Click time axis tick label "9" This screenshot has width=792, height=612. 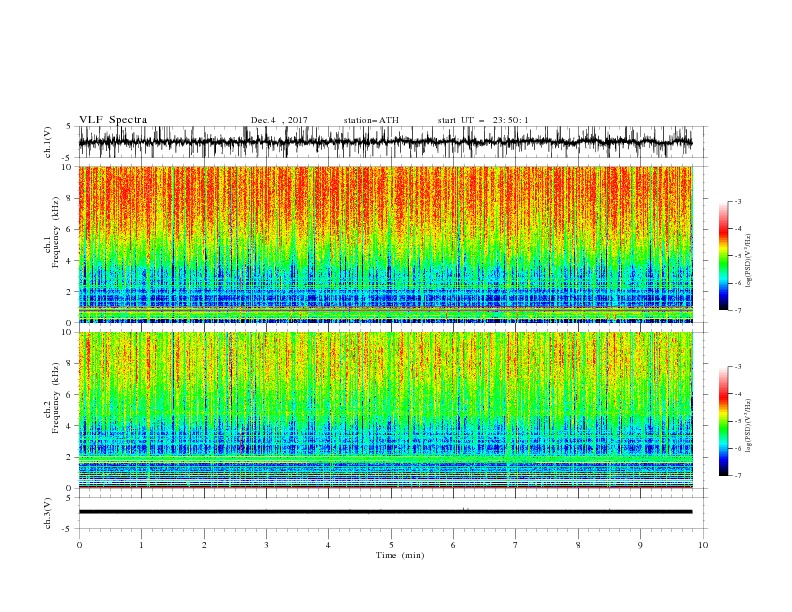coord(640,545)
